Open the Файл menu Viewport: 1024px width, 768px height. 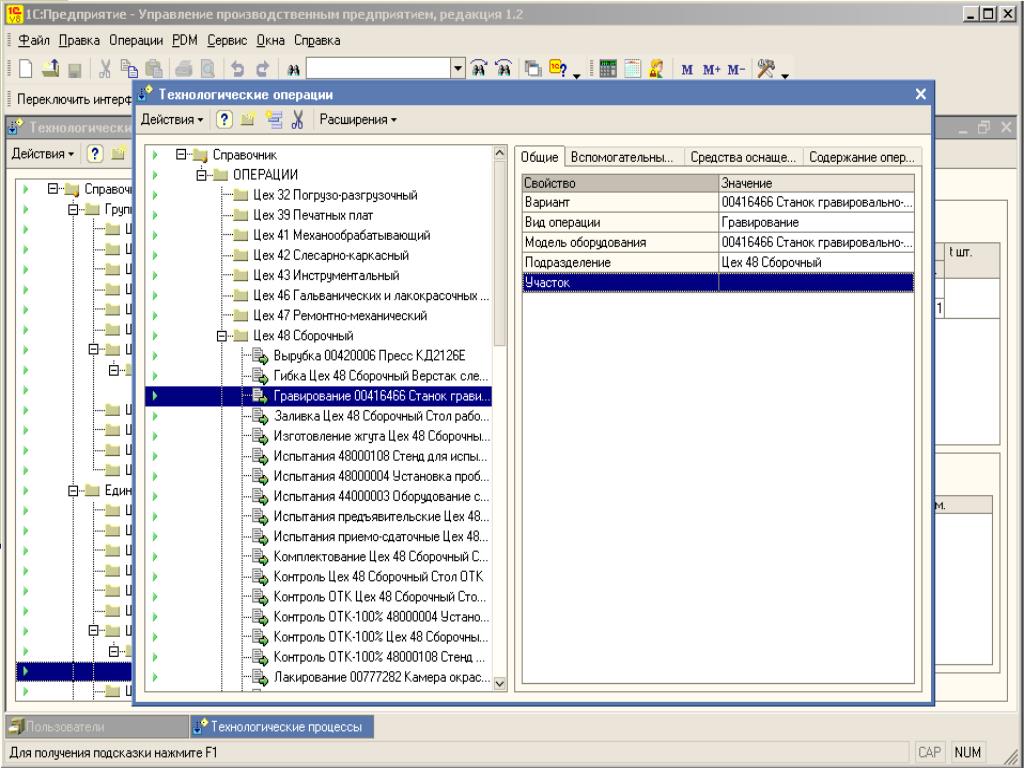point(33,40)
